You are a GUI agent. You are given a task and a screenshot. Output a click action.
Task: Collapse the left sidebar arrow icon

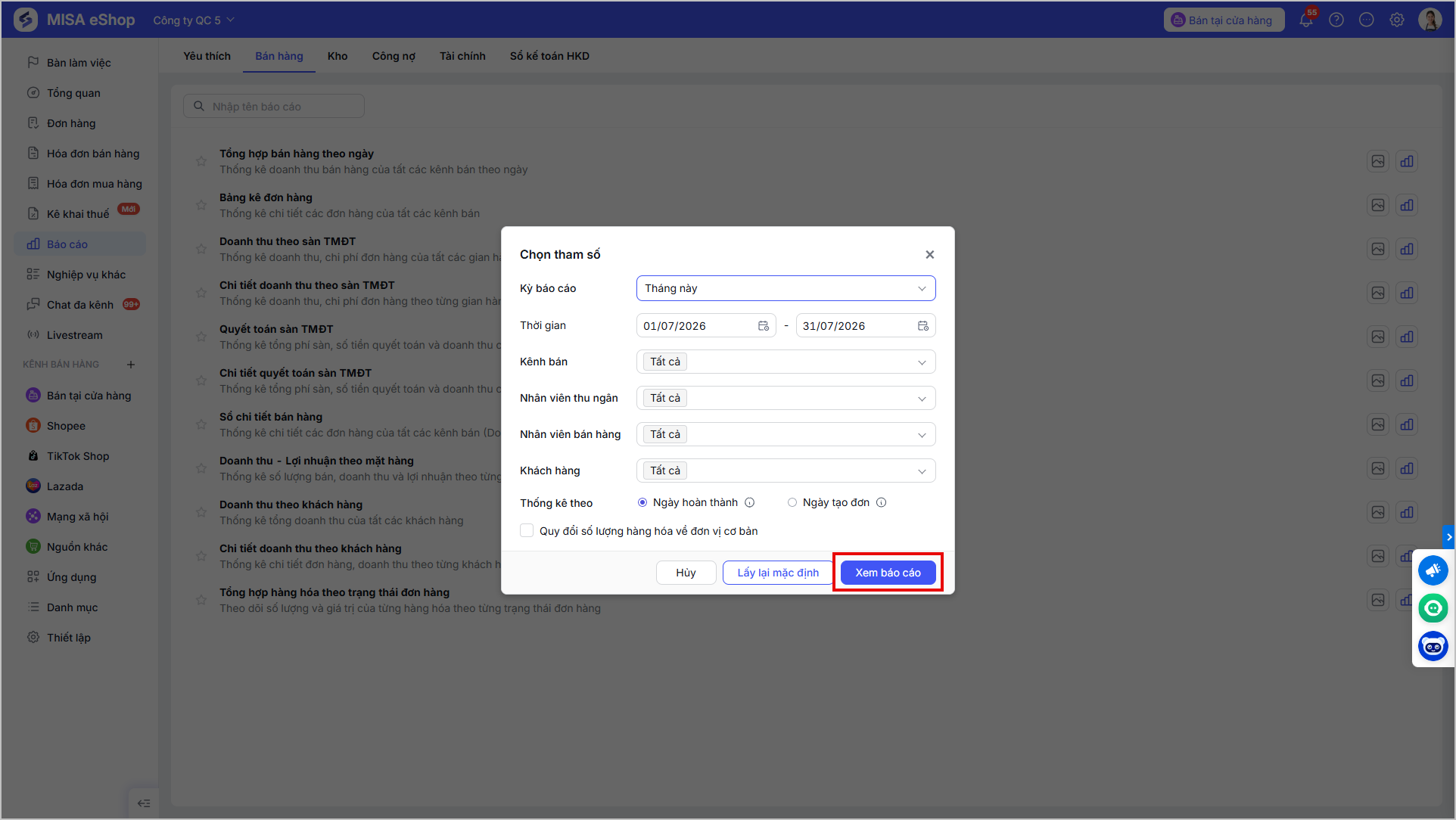(x=144, y=803)
